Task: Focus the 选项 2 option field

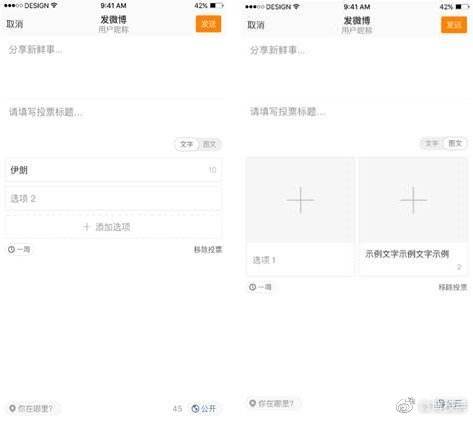Action: [113, 199]
